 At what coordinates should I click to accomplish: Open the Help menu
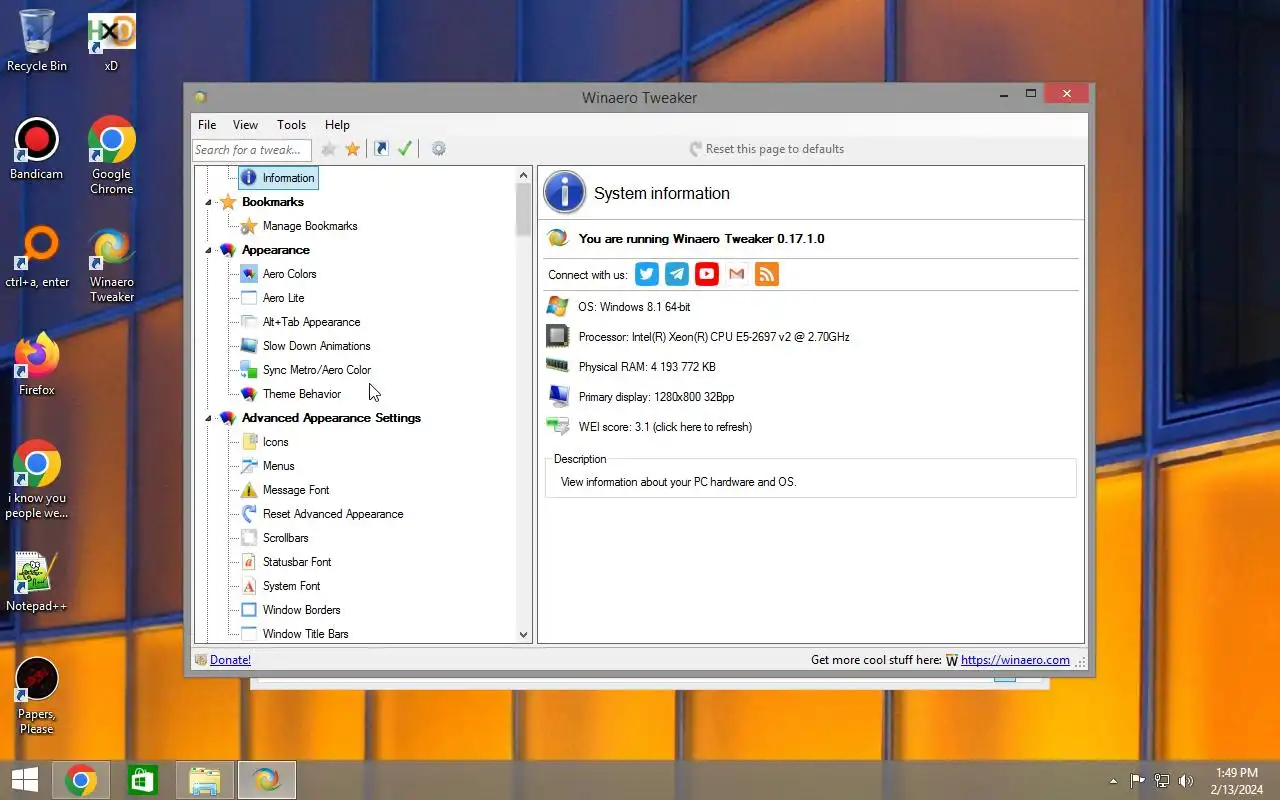point(337,125)
